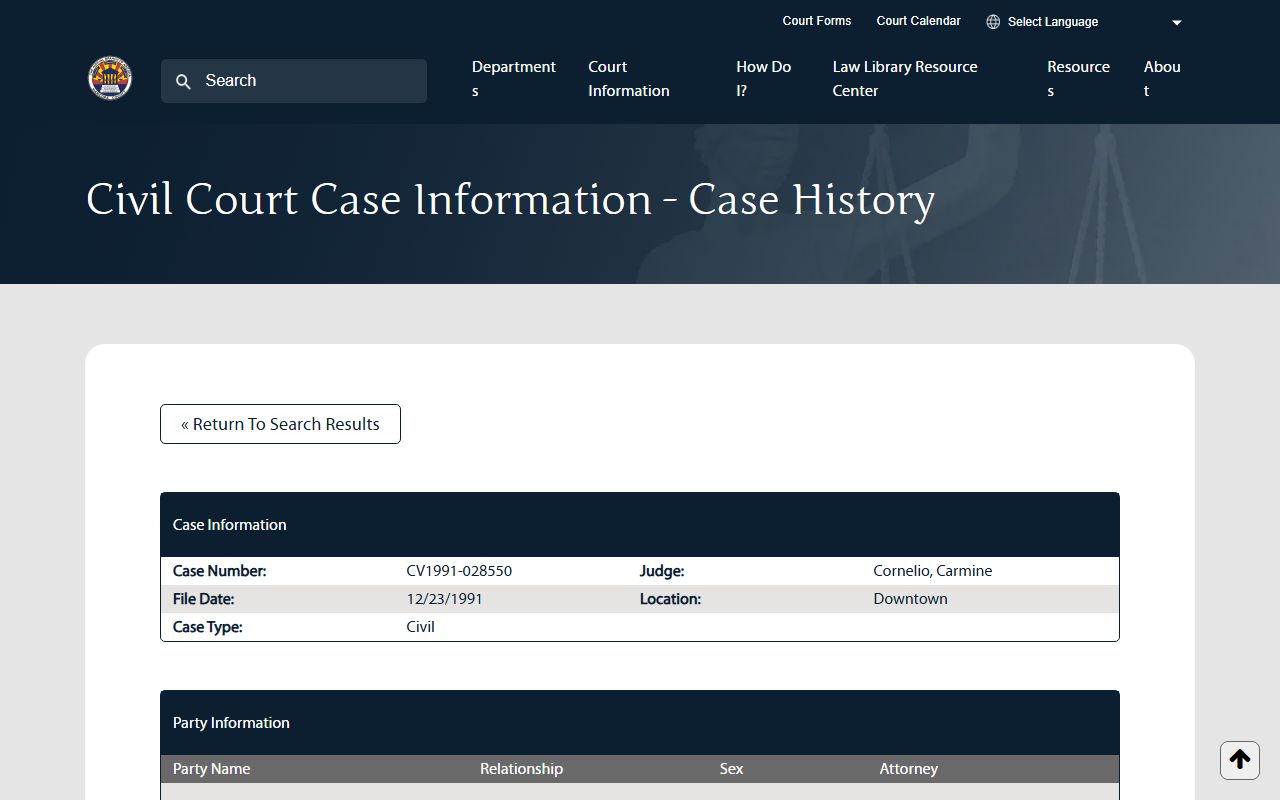Click judge name Cornelio, Carmine
1280x800 pixels.
(932, 571)
